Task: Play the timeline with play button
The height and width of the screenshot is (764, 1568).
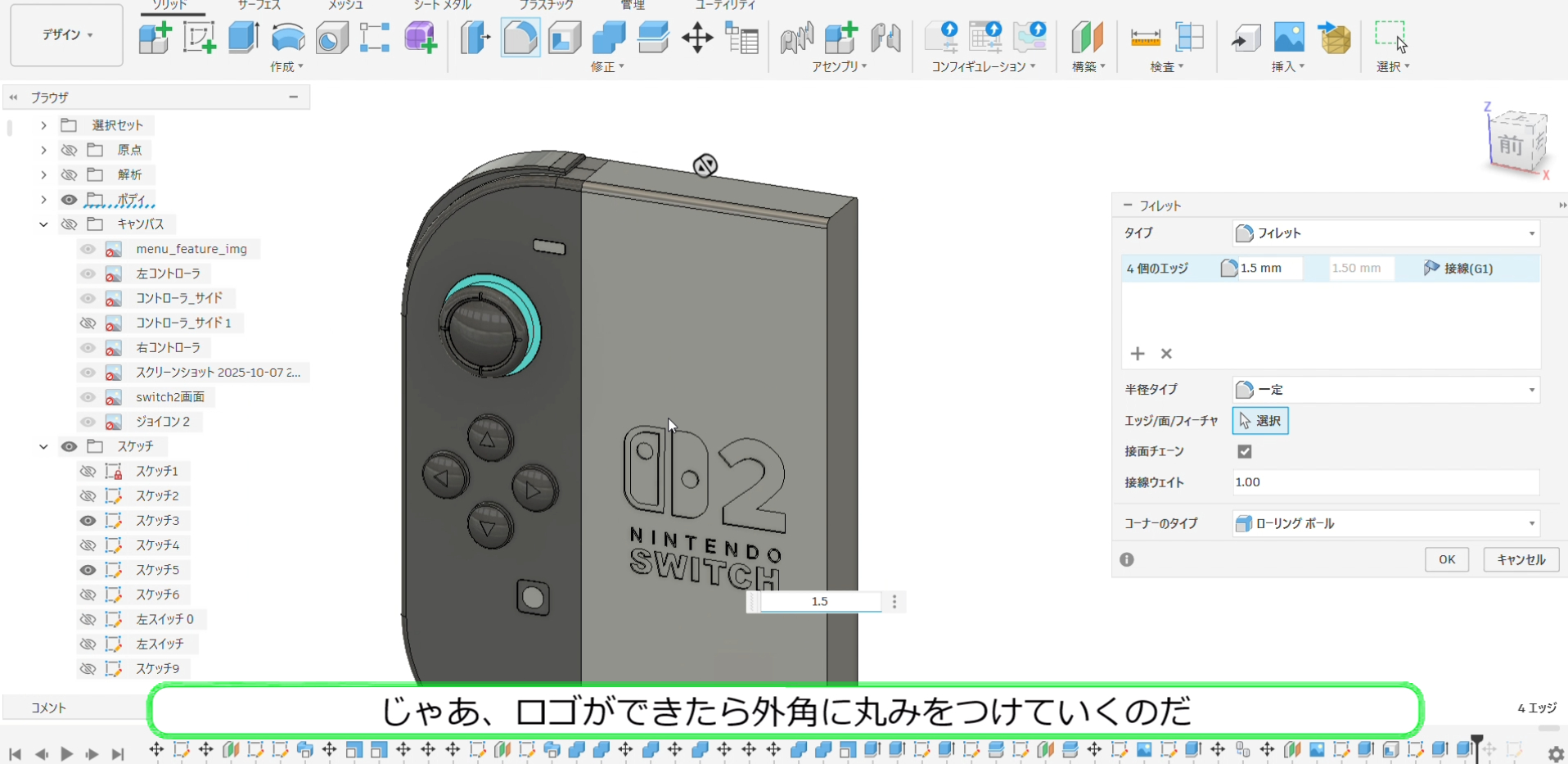Action: 67,753
